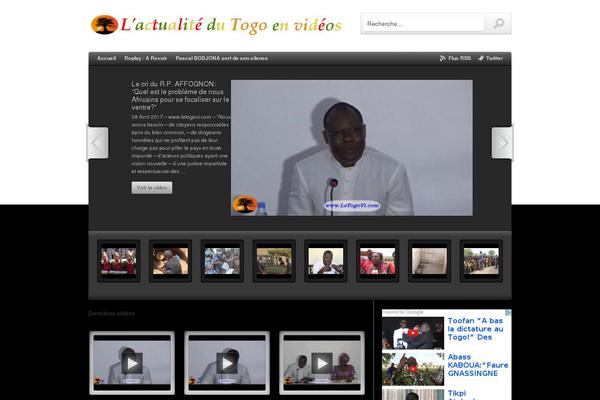Click the magnifier search button
The width and height of the screenshot is (600, 400).
pos(498,24)
